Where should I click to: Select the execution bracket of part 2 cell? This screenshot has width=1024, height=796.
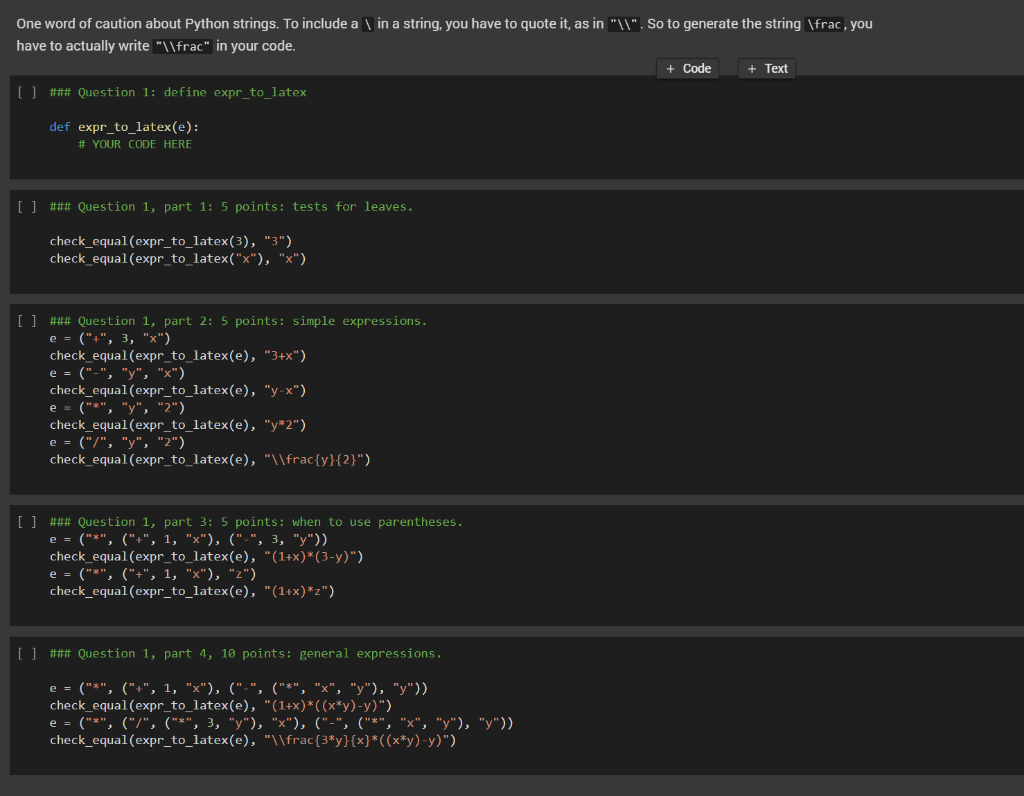pyautogui.click(x=22, y=320)
